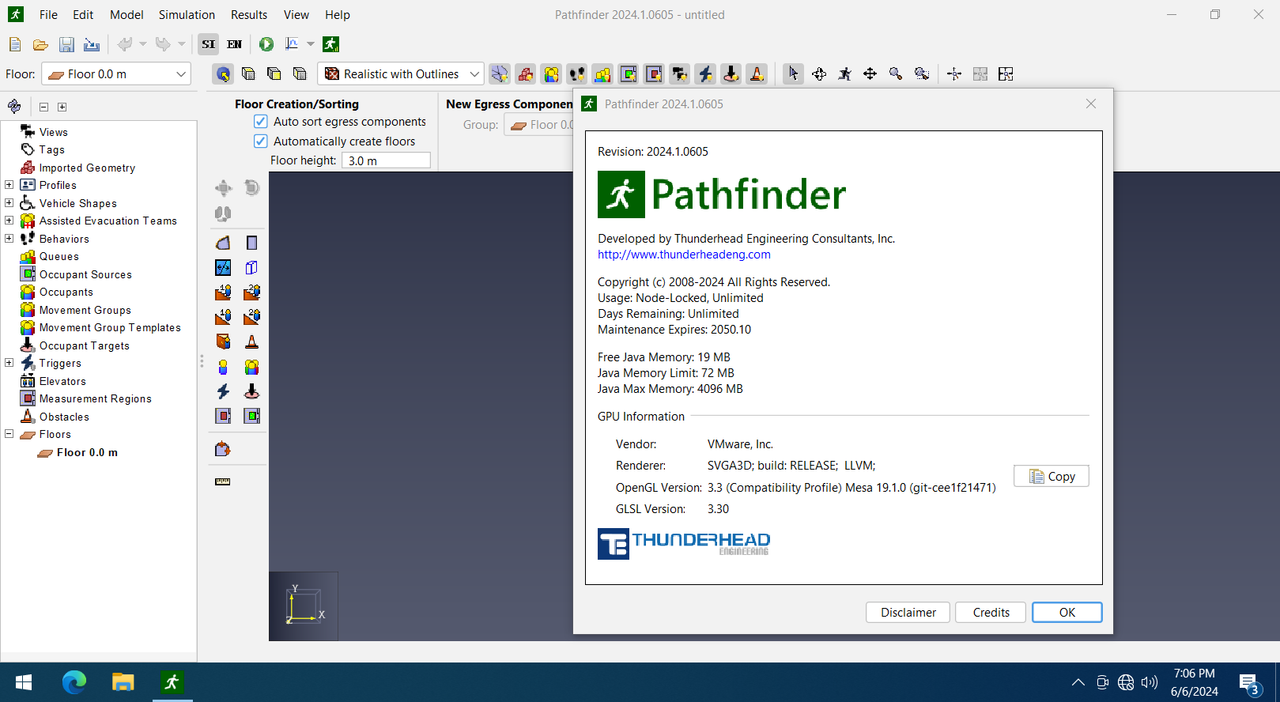Collapse the Floors tree node
Screen dimensions: 1280x702
pyautogui.click(x=9, y=434)
